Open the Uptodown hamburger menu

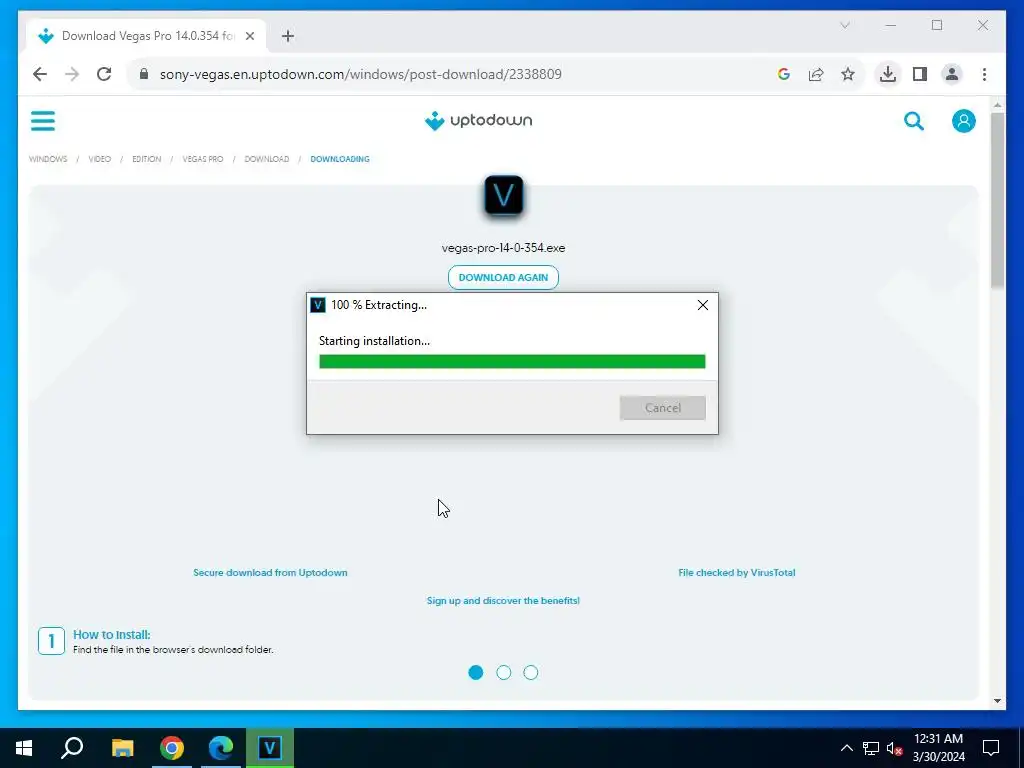(42, 121)
